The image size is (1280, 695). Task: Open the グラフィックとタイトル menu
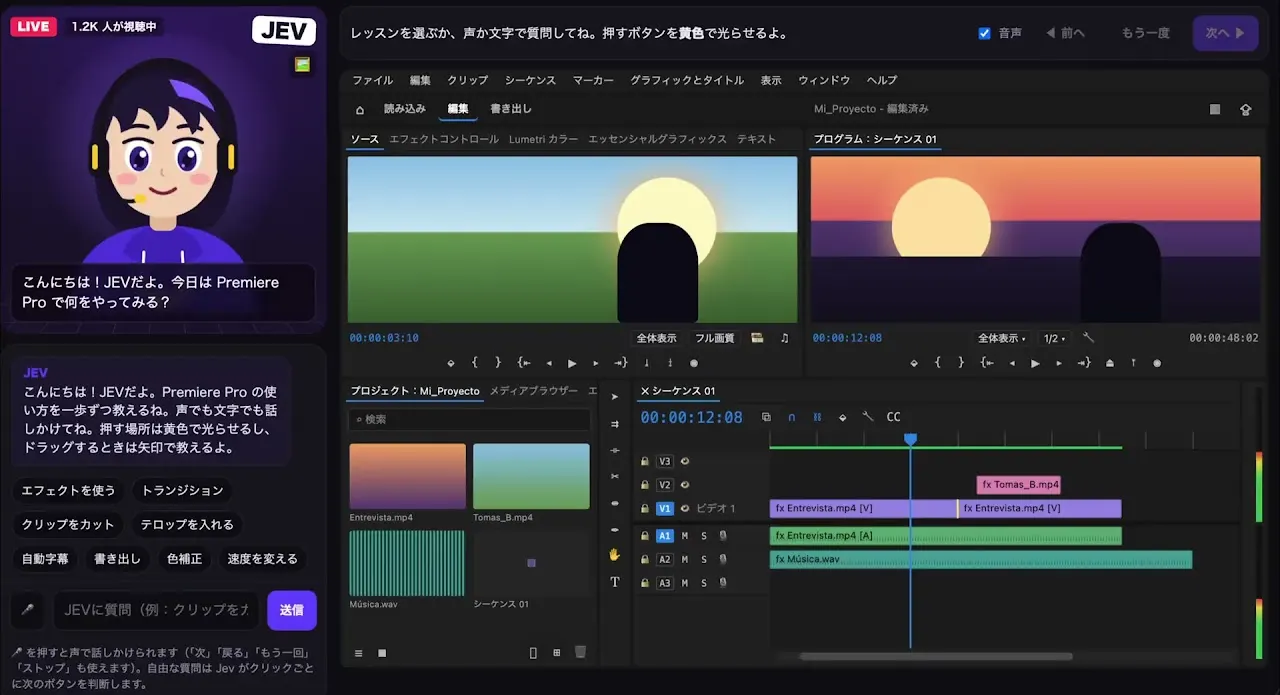click(x=687, y=80)
